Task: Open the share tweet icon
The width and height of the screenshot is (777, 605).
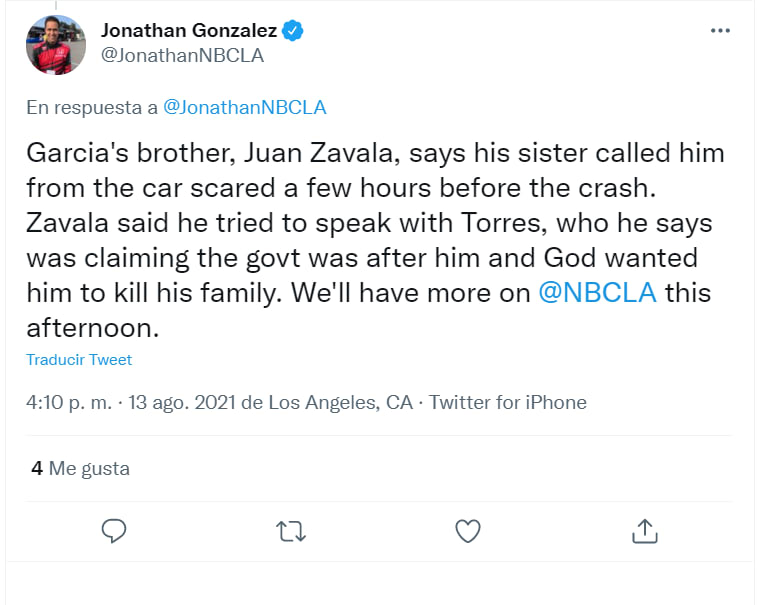Action: tap(645, 530)
